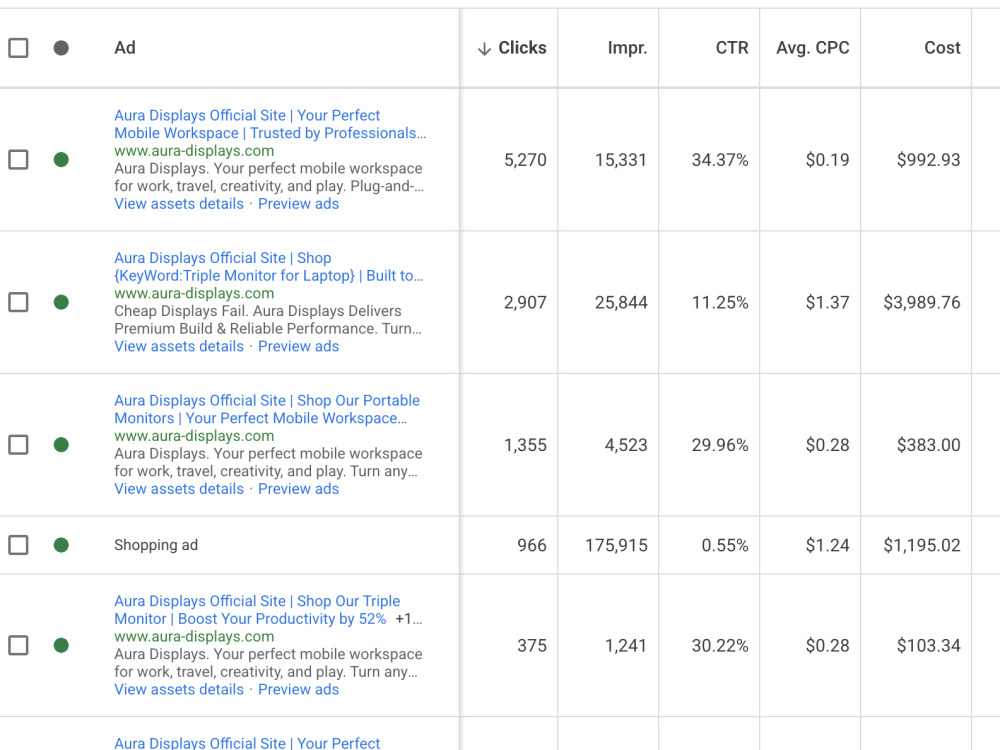Click the 0.55% CTR value

[x=724, y=545]
